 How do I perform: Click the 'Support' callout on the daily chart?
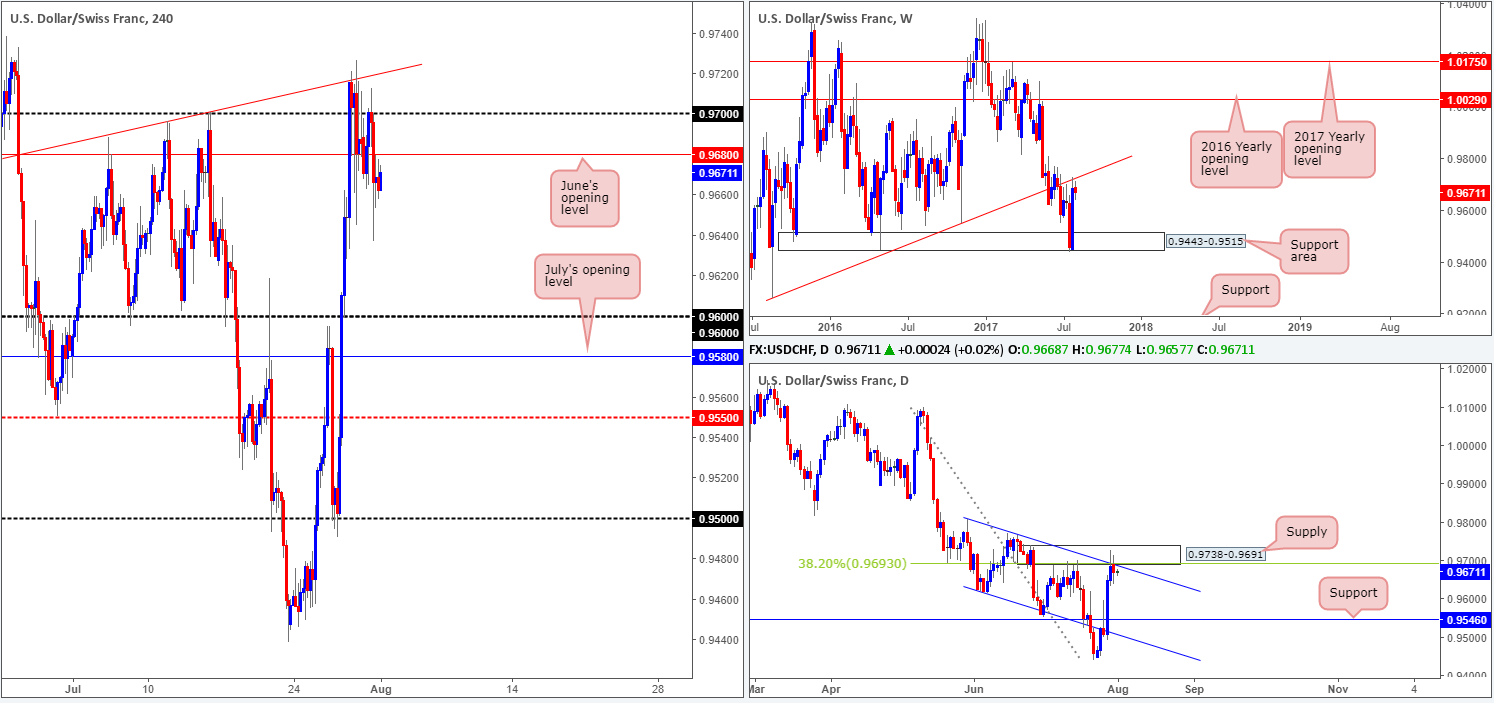(x=1354, y=593)
